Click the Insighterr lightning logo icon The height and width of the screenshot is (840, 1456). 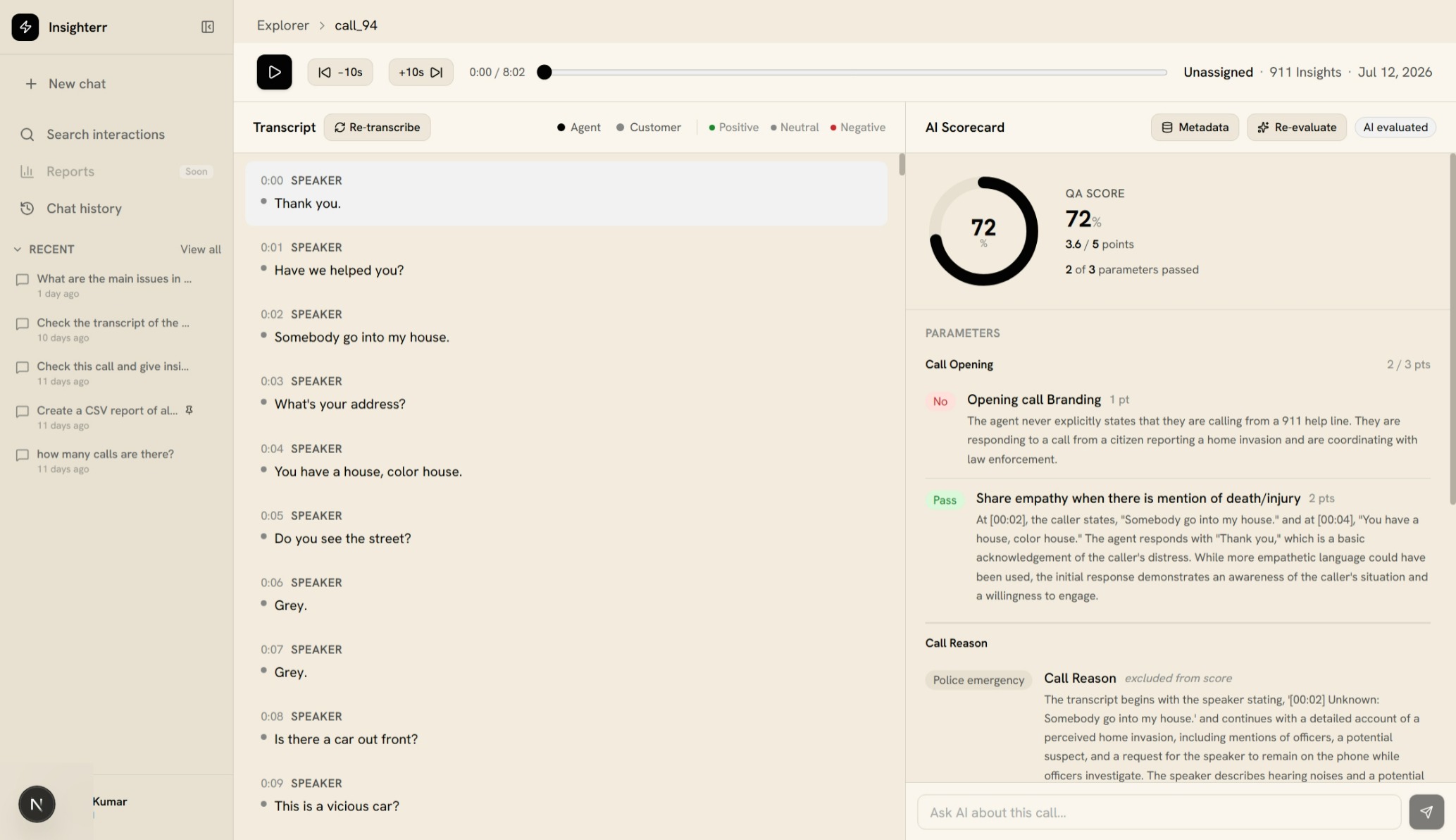pos(25,27)
